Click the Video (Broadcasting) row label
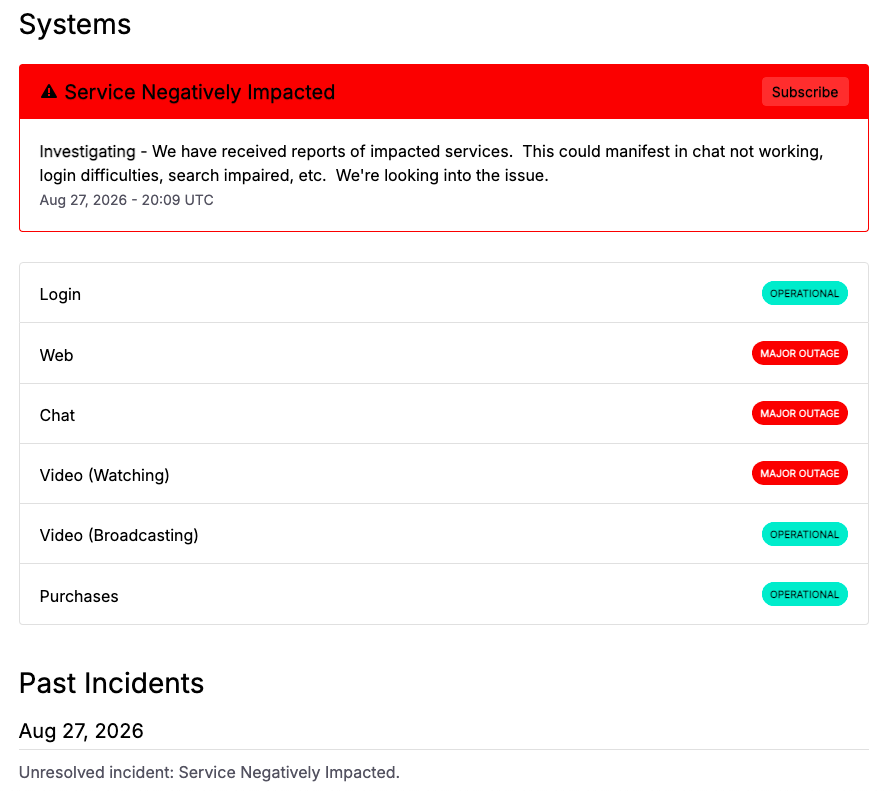The image size is (894, 791). tap(119, 535)
